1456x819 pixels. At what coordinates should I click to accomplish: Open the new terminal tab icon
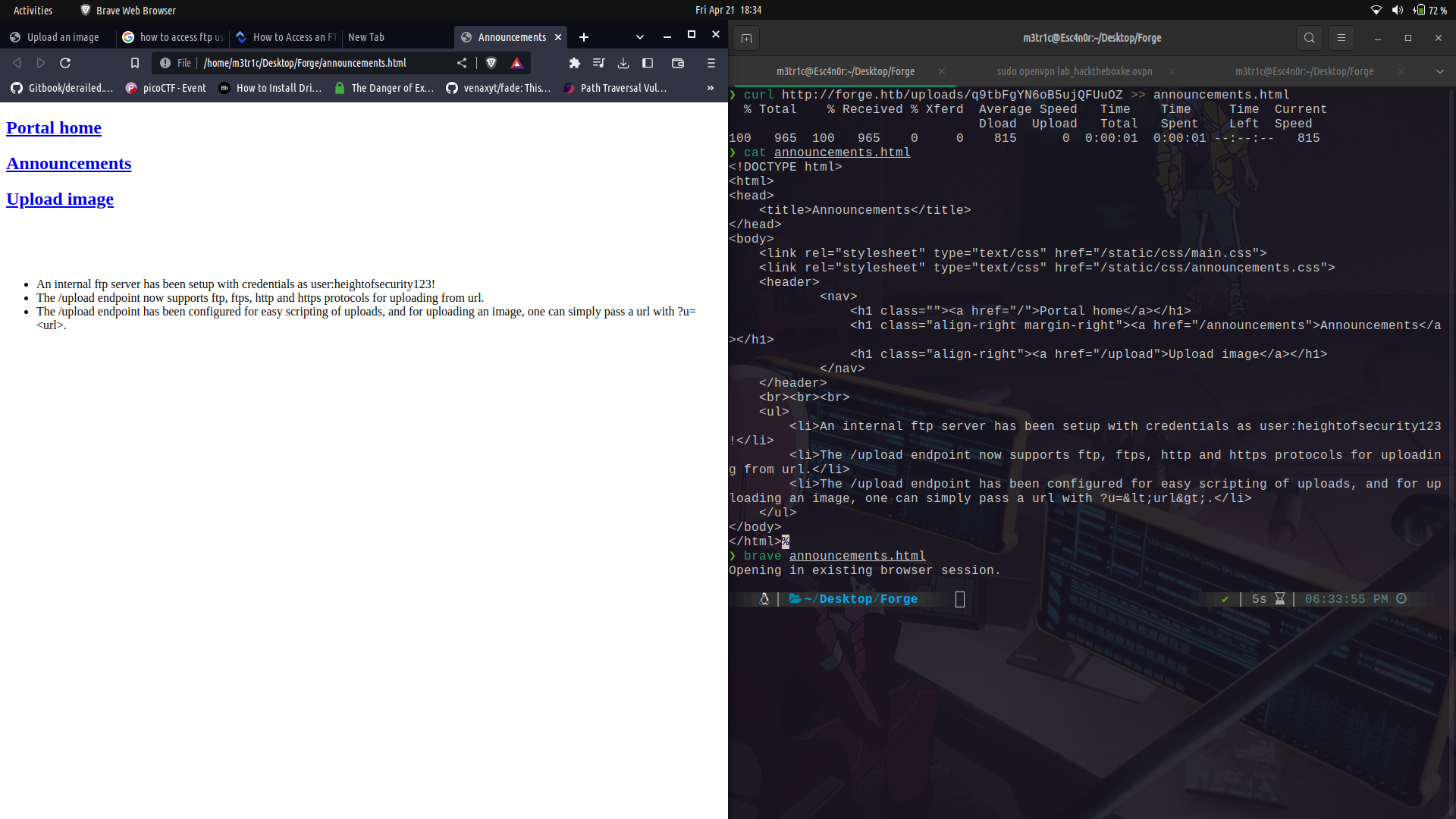746,37
